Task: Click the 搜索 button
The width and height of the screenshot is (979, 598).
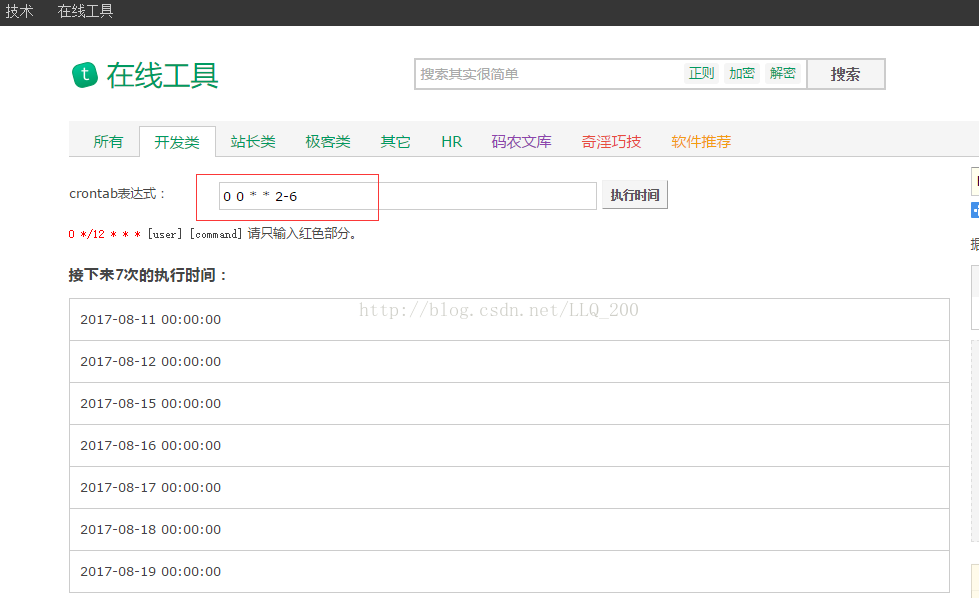Action: (x=845, y=74)
